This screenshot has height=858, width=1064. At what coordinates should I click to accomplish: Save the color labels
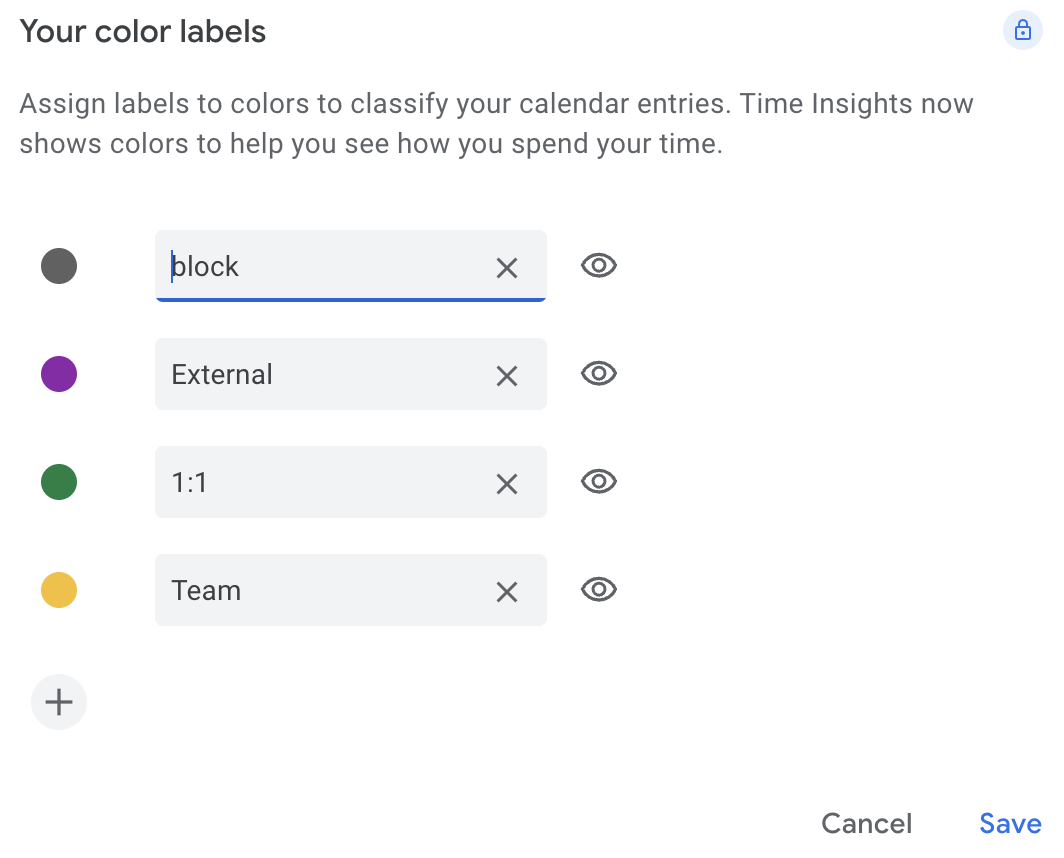1010,823
